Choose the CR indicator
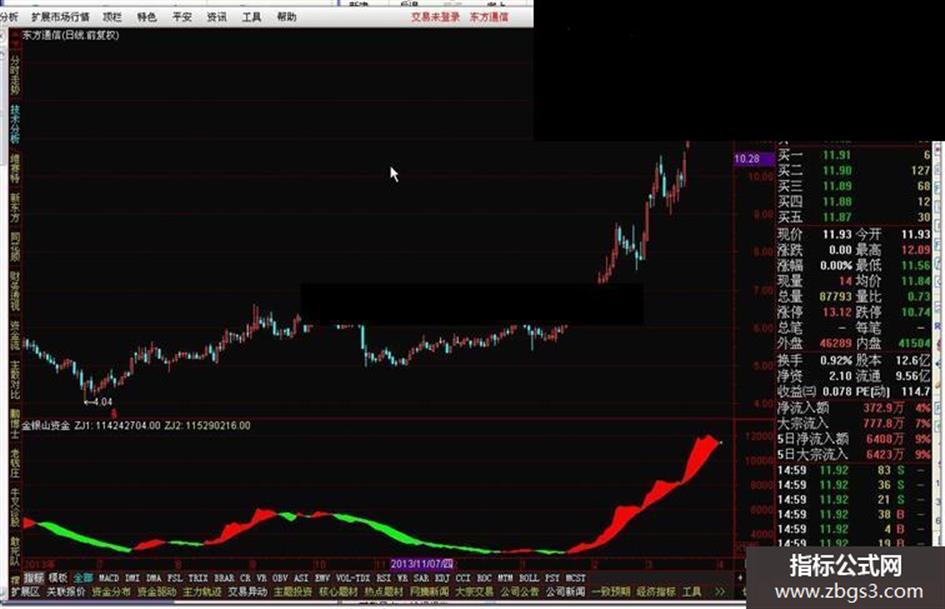Viewport: 945px width, 609px height. click(x=245, y=578)
